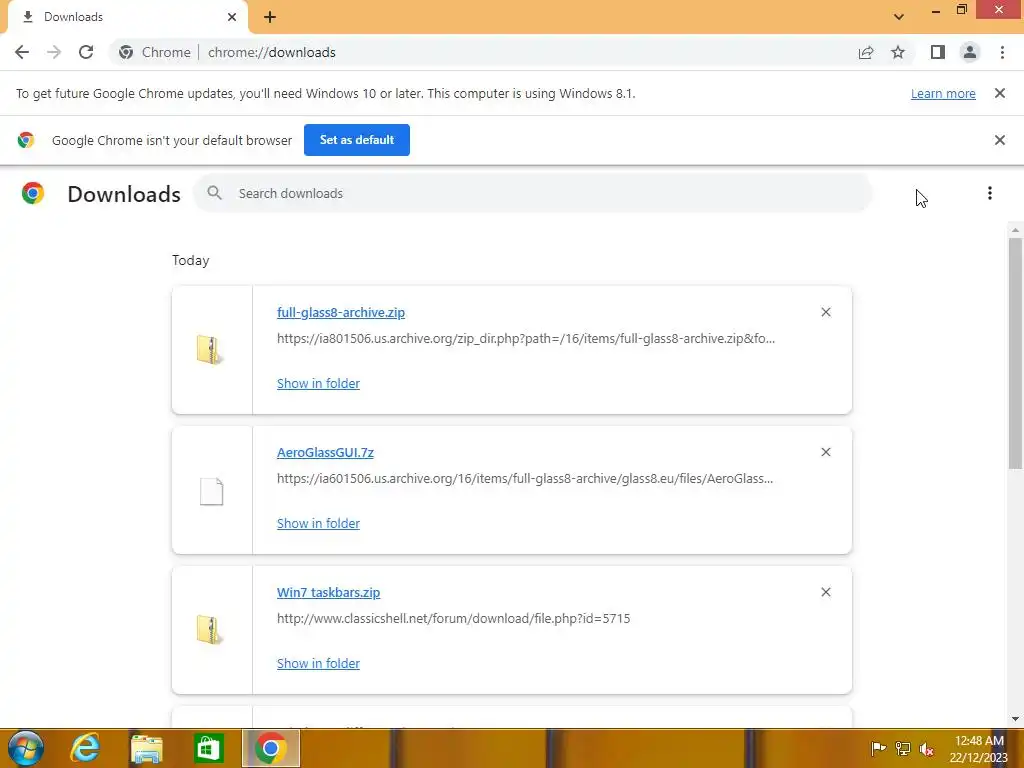Screen dimensions: 1024x768
Task: Open the network tray icon
Action: point(903,748)
